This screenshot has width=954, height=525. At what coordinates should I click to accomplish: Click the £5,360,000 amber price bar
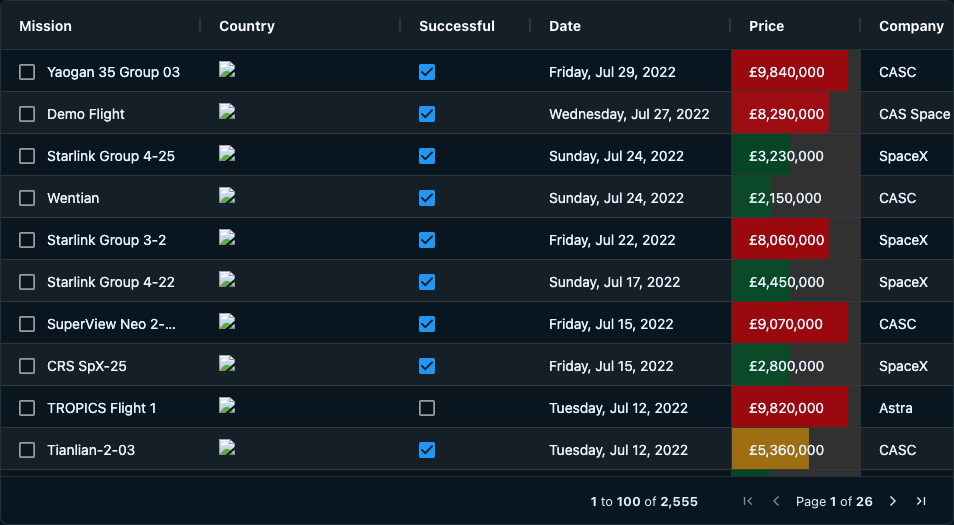point(770,450)
